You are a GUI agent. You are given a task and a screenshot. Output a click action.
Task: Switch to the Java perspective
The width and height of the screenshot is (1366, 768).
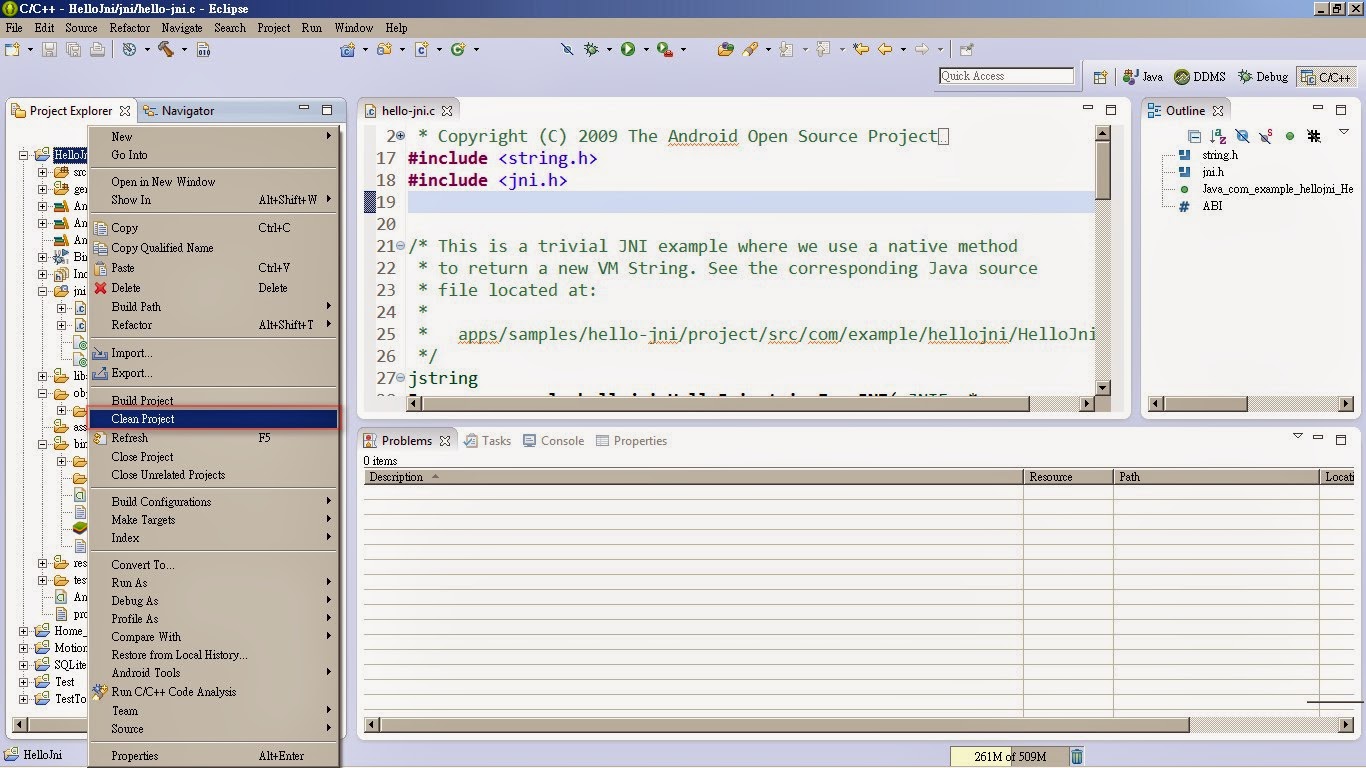[1143, 77]
